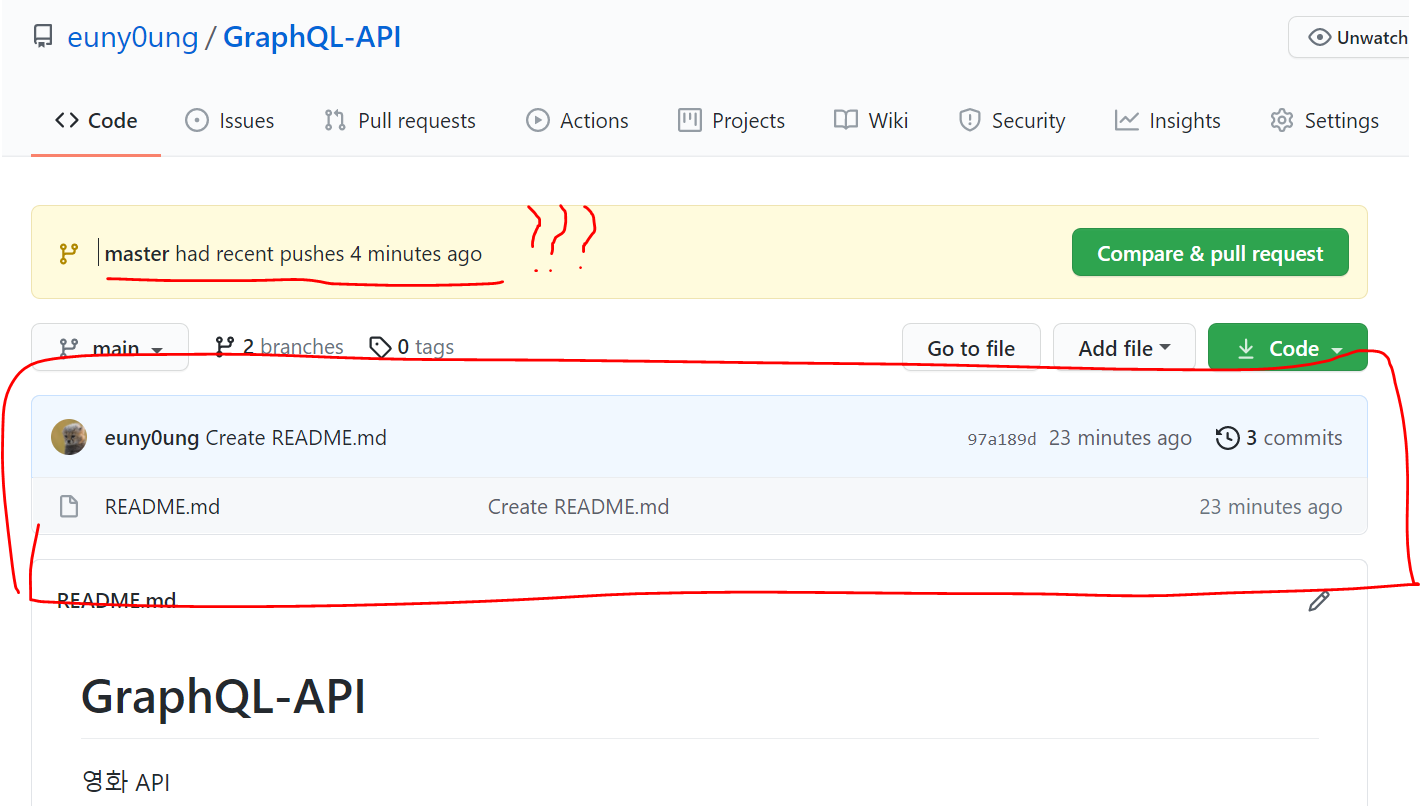This screenshot has height=806, width=1420.
Task: View the Insights tab
Action: (1167, 121)
